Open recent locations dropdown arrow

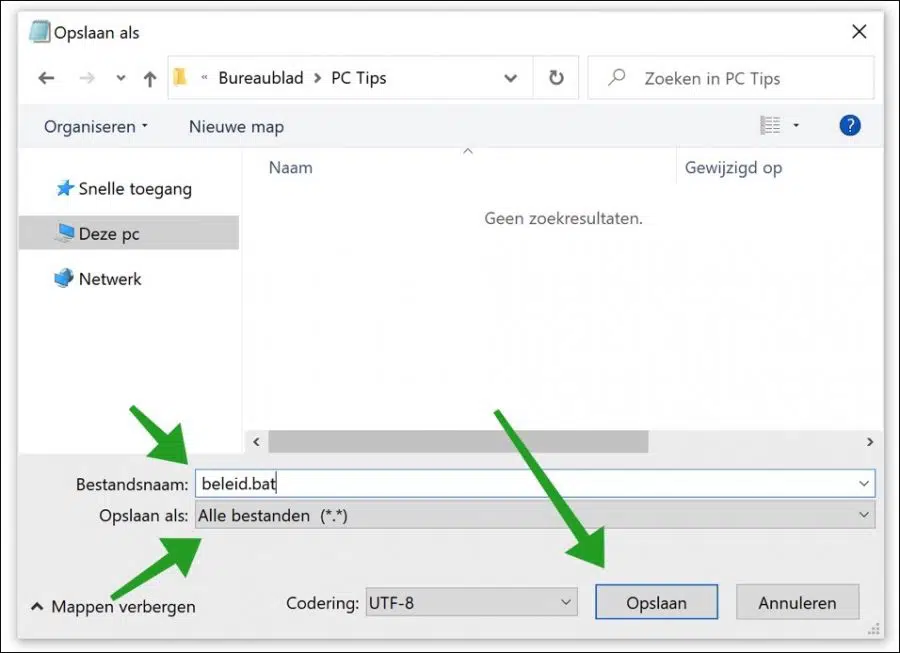[x=121, y=78]
